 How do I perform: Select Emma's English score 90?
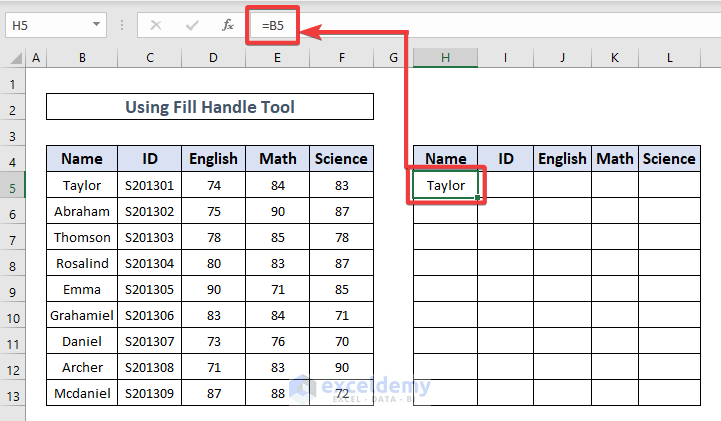[213, 290]
